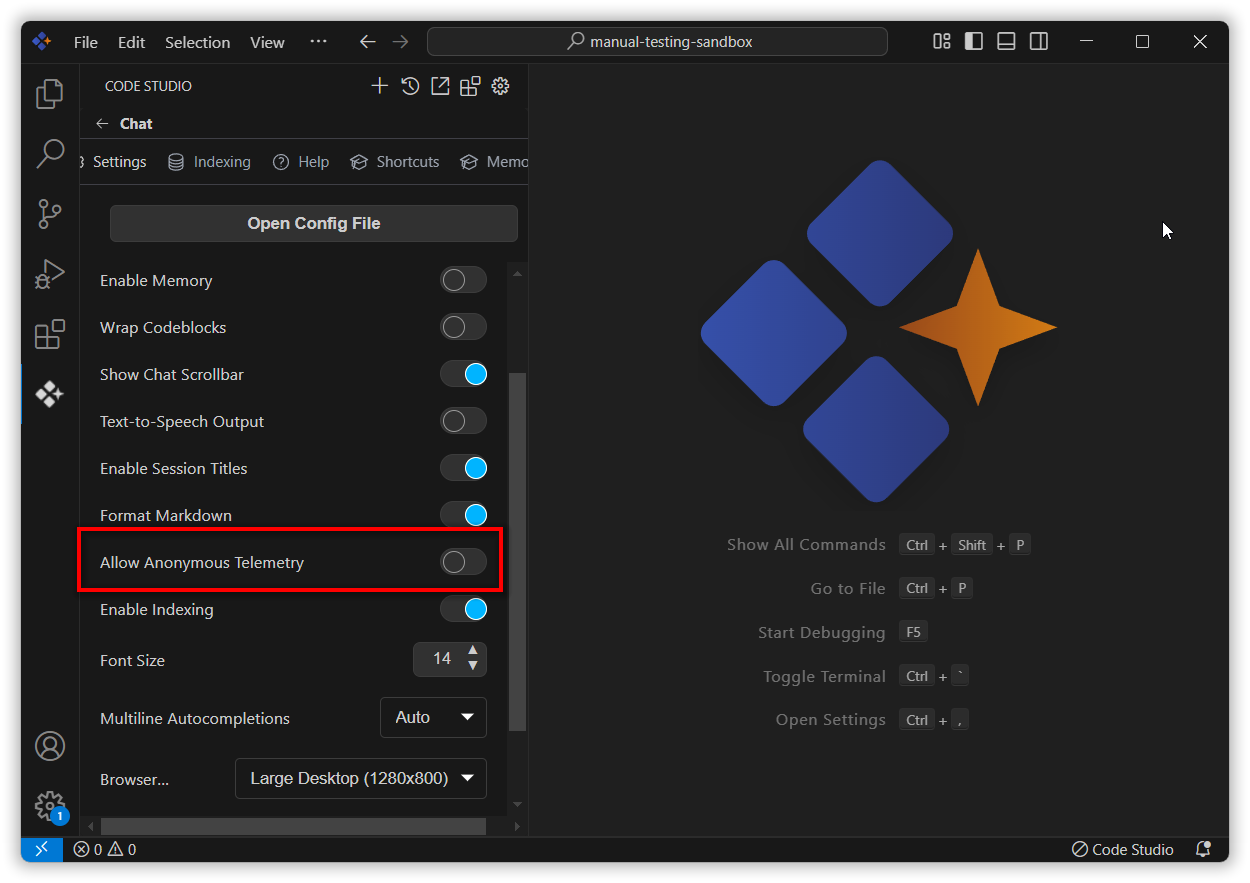Toggle the bottom panel layout icon
This screenshot has height=883, width=1250.
pos(1007,42)
